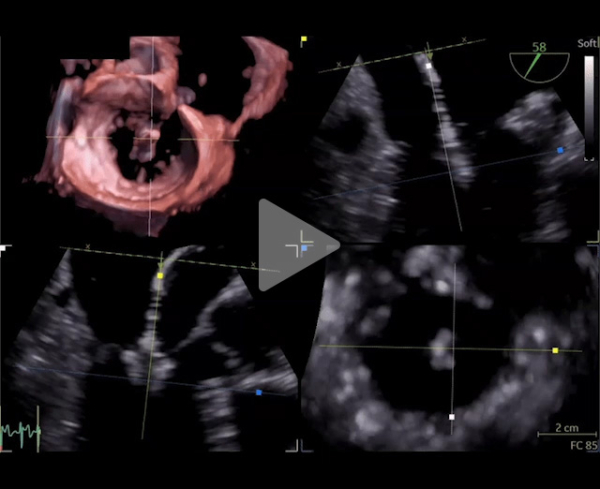Click the white corner marker of bottom-left pane
Image resolution: width=600 pixels, height=489 pixels.
[x=3, y=248]
